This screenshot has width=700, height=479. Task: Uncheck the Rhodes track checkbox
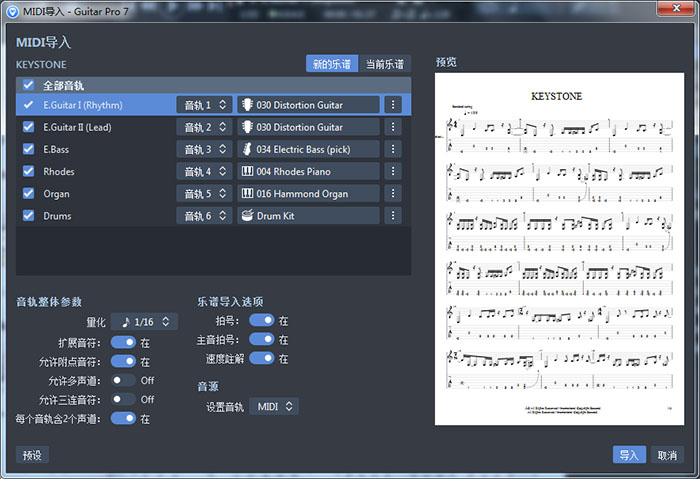click(x=28, y=171)
